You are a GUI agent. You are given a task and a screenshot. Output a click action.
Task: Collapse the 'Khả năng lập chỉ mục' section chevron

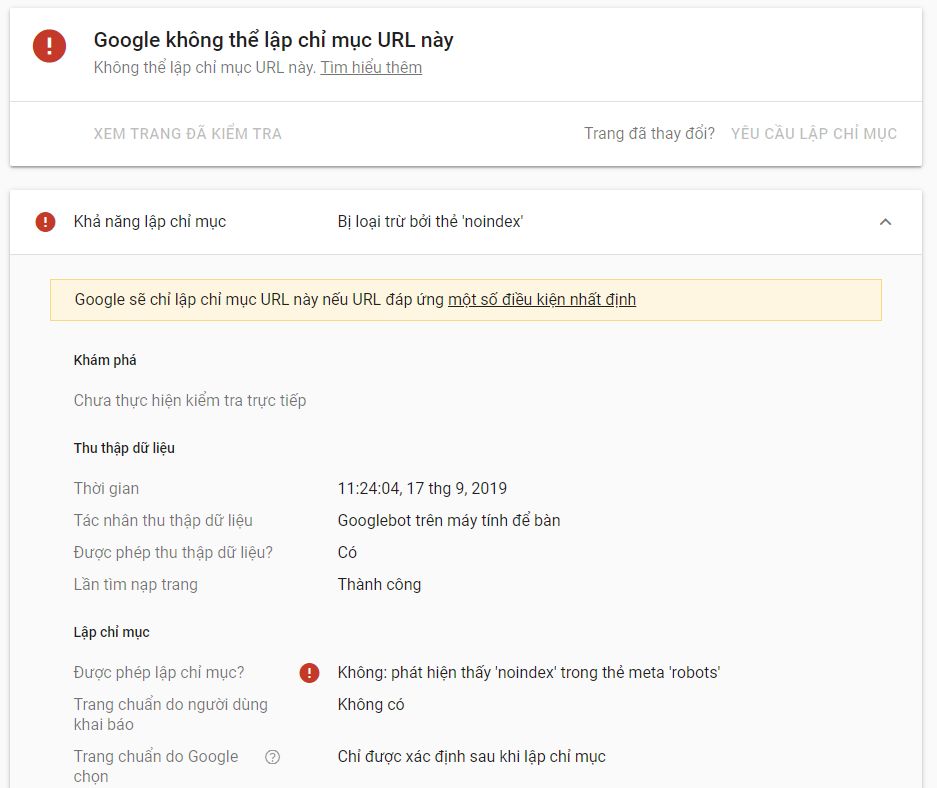pos(885,222)
